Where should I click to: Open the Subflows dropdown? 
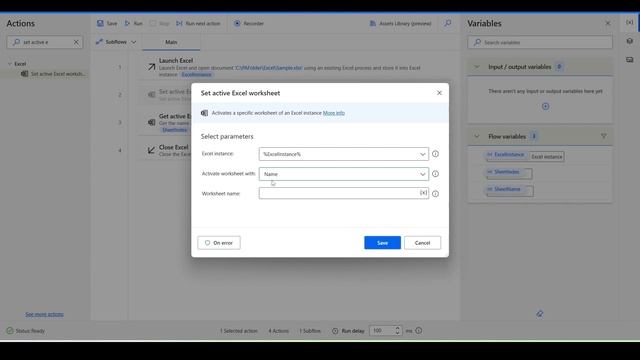click(116, 42)
